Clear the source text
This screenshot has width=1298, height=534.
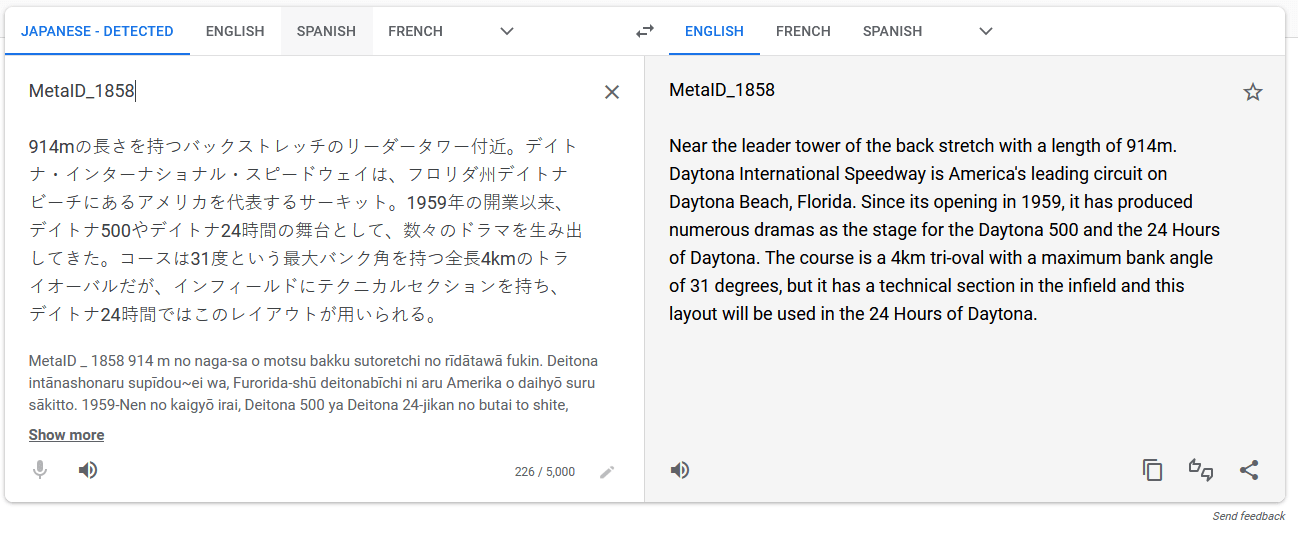point(612,92)
